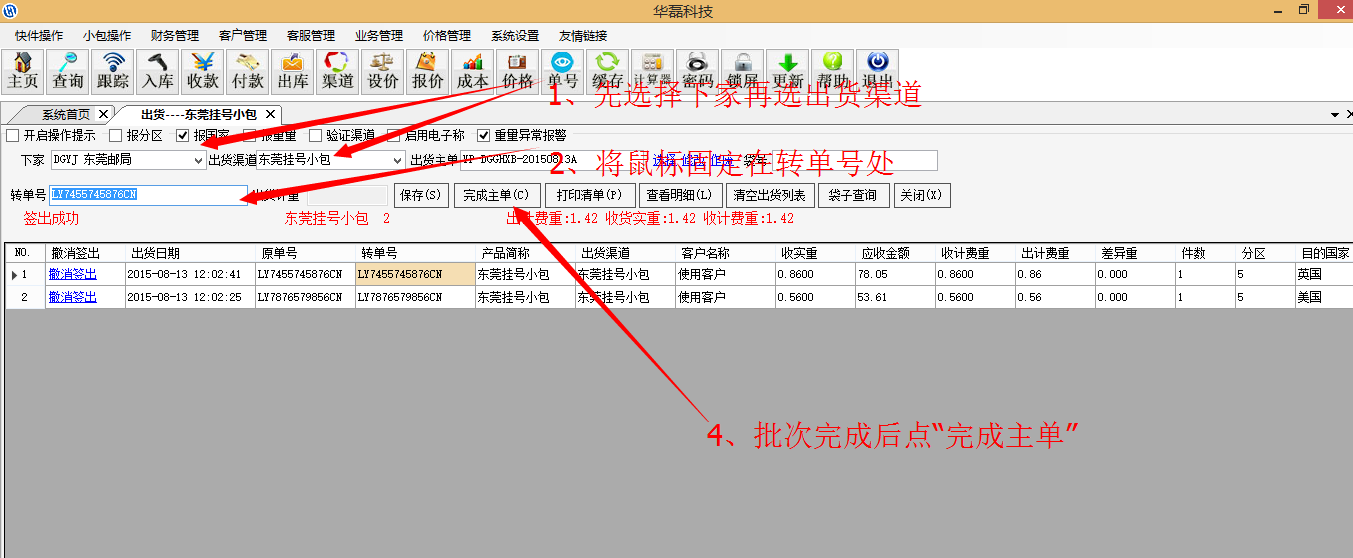Image resolution: width=1353 pixels, height=558 pixels.
Task: Enable the 开启操作提示 checkbox
Action: point(13,135)
